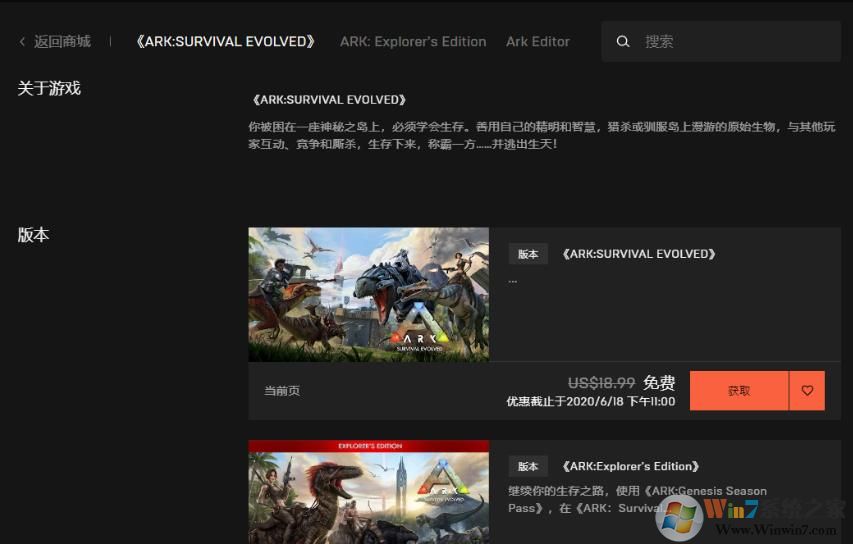The height and width of the screenshot is (544, 853).
Task: Click the magnifier search icon
Action: click(x=623, y=41)
